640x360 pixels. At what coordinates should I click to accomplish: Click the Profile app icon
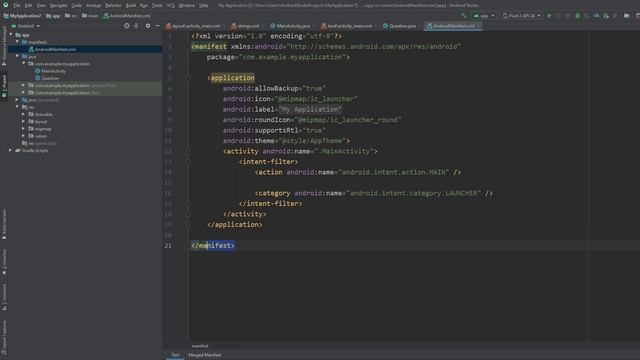click(x=596, y=16)
